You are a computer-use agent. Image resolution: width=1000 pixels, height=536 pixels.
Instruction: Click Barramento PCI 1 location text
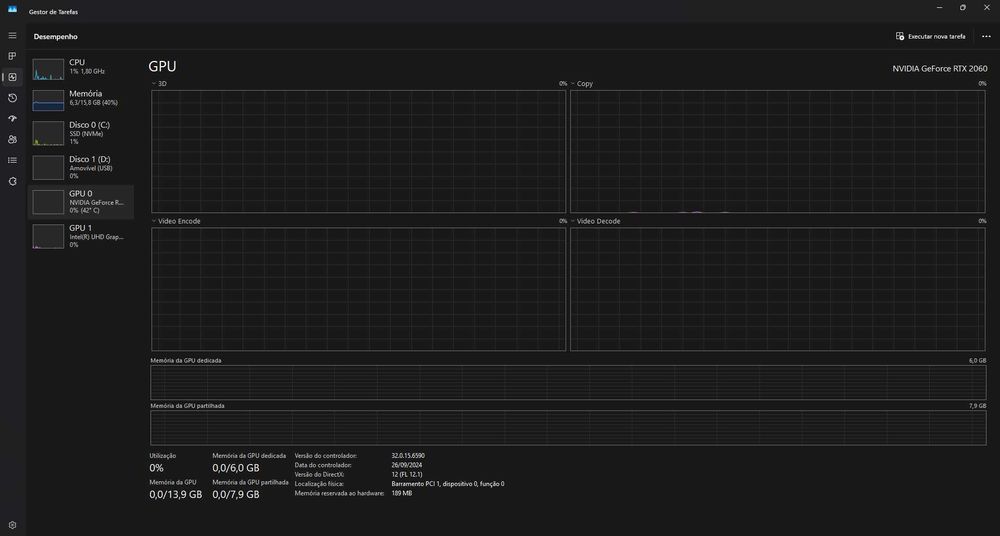(x=448, y=484)
